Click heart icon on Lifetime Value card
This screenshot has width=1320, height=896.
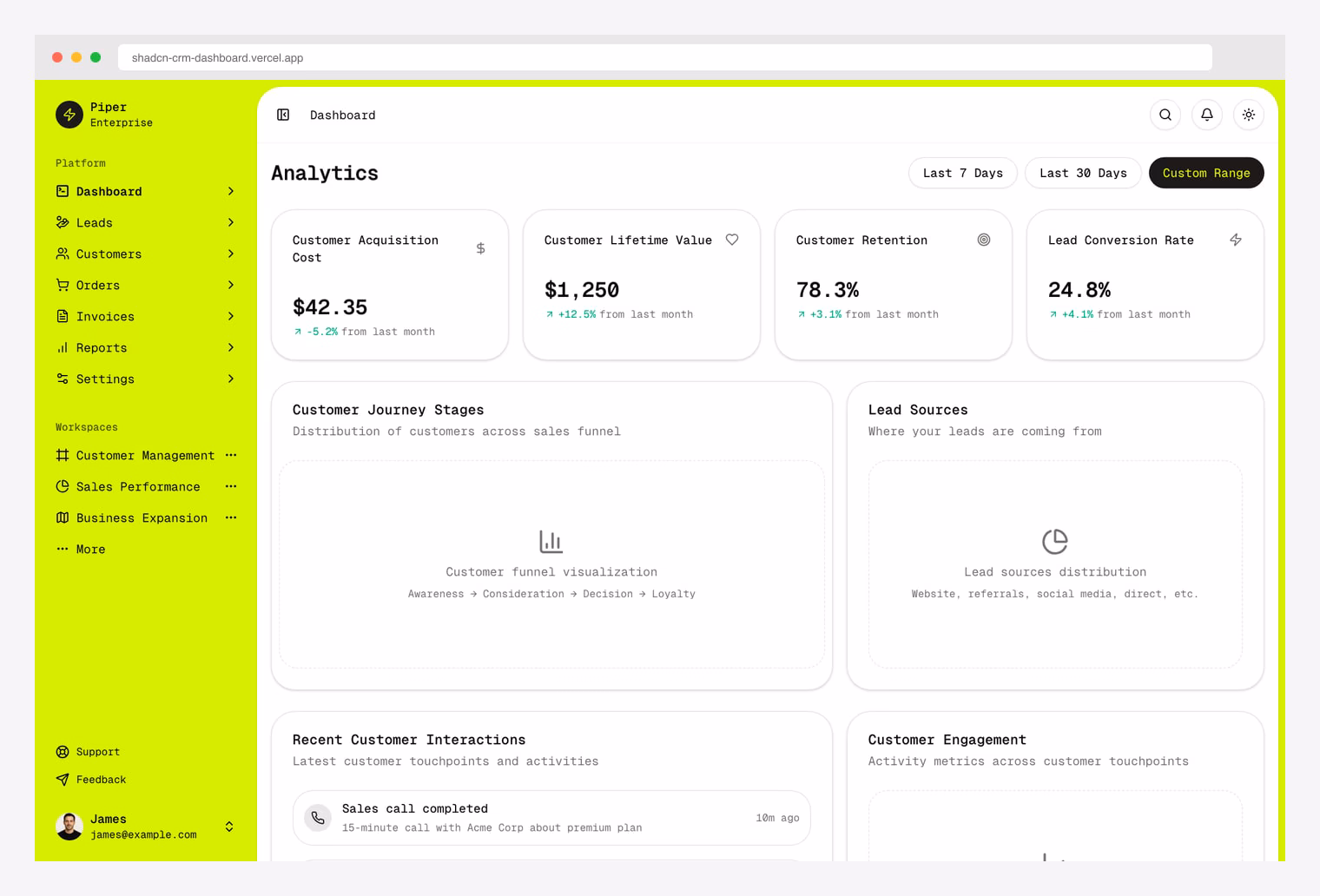(x=732, y=240)
